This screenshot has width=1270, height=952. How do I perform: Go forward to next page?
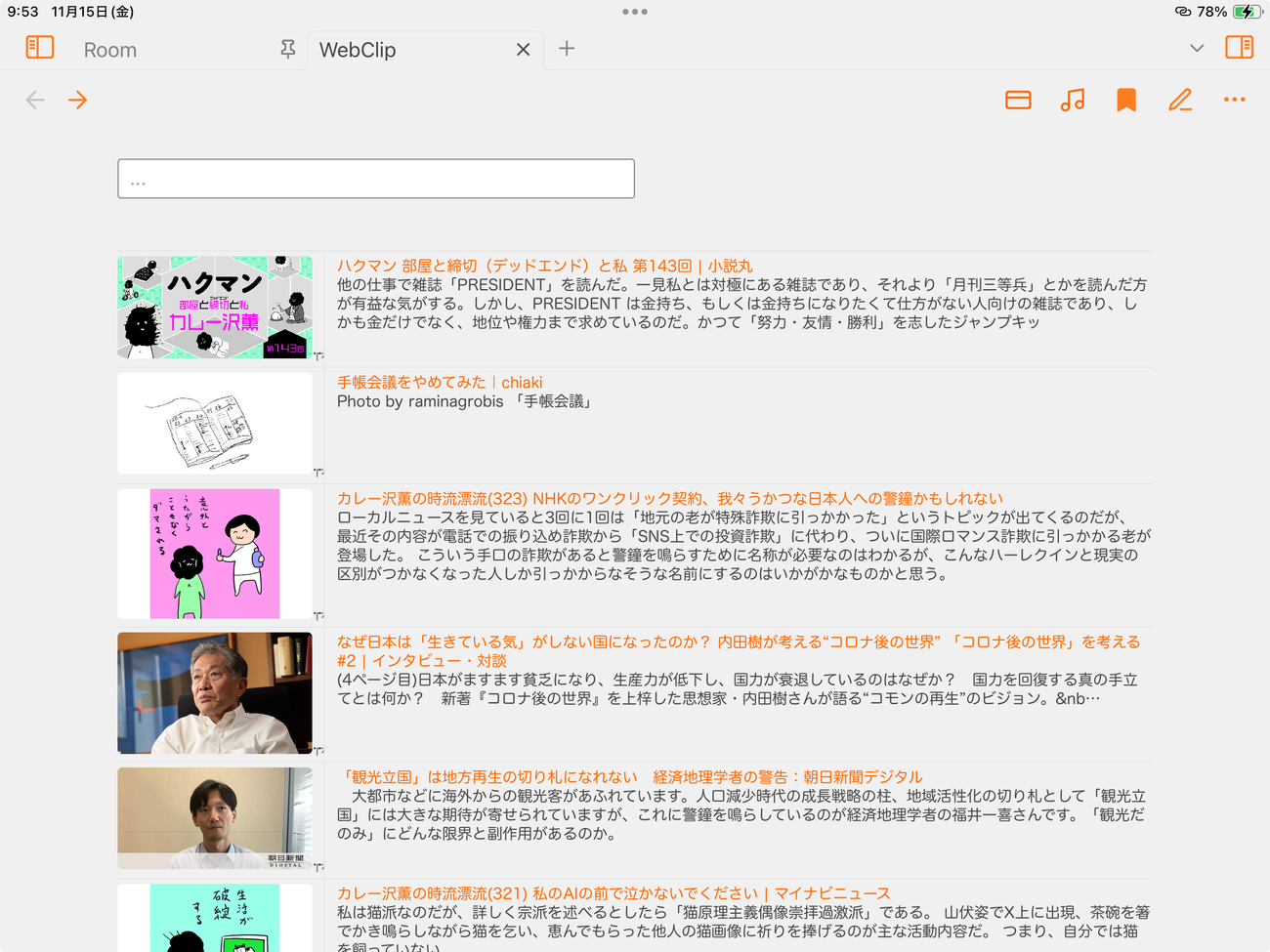78,100
